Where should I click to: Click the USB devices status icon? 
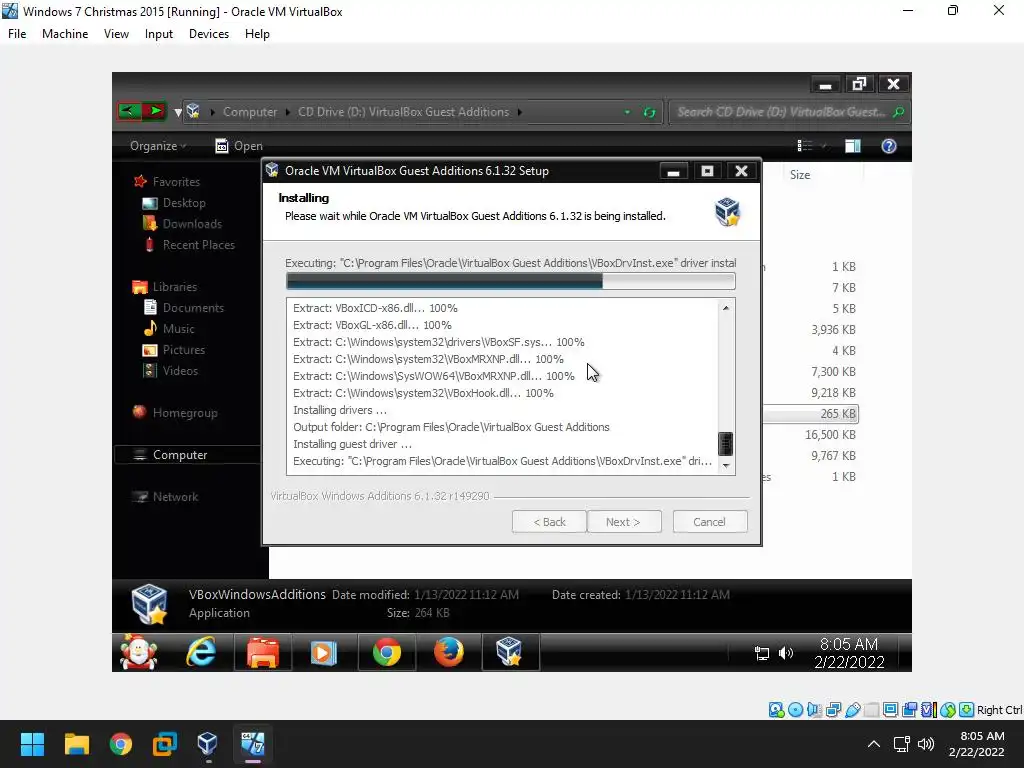[852, 710]
